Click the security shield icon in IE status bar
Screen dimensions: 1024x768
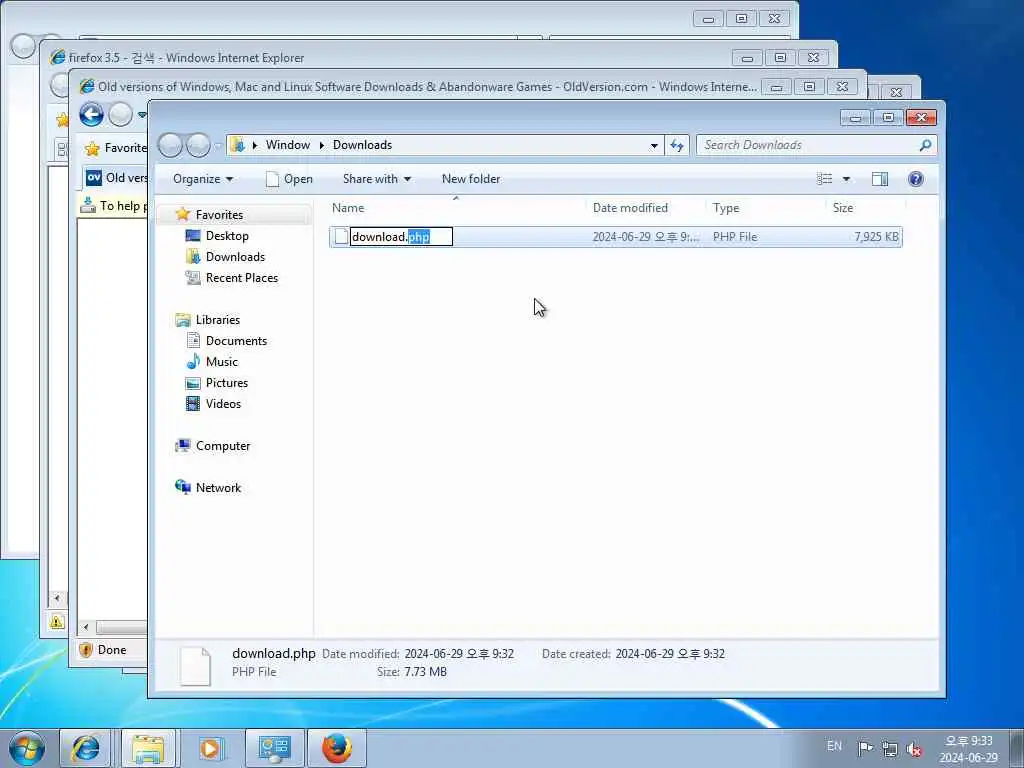coord(86,650)
